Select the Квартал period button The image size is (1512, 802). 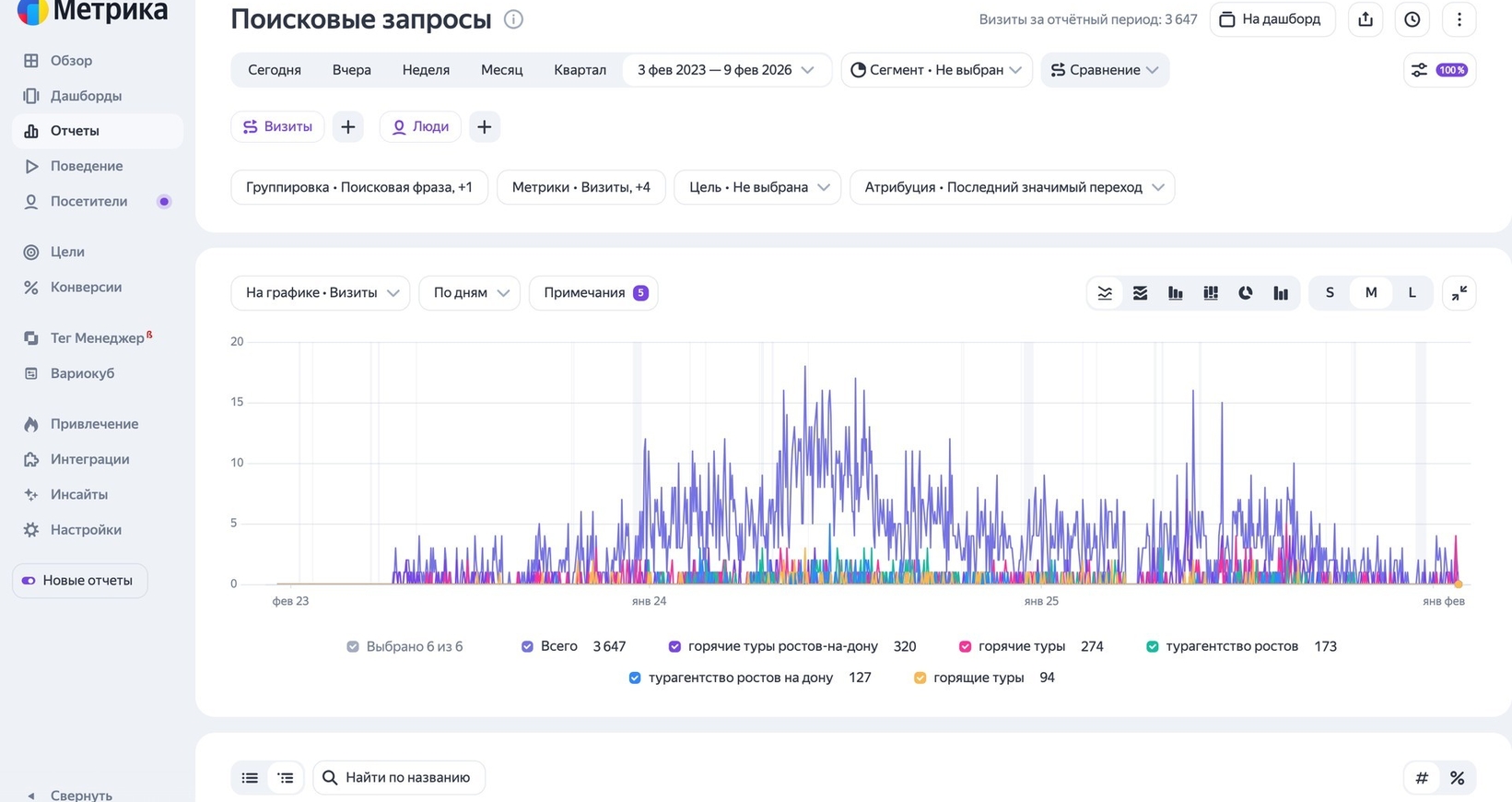tap(580, 70)
